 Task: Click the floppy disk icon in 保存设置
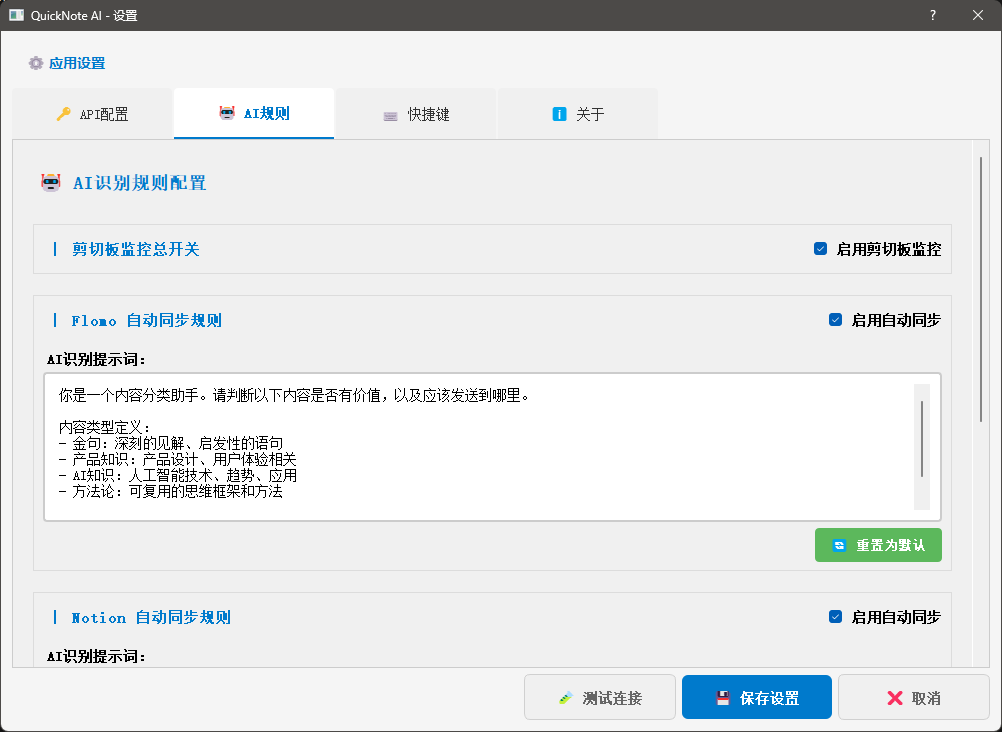click(x=723, y=698)
